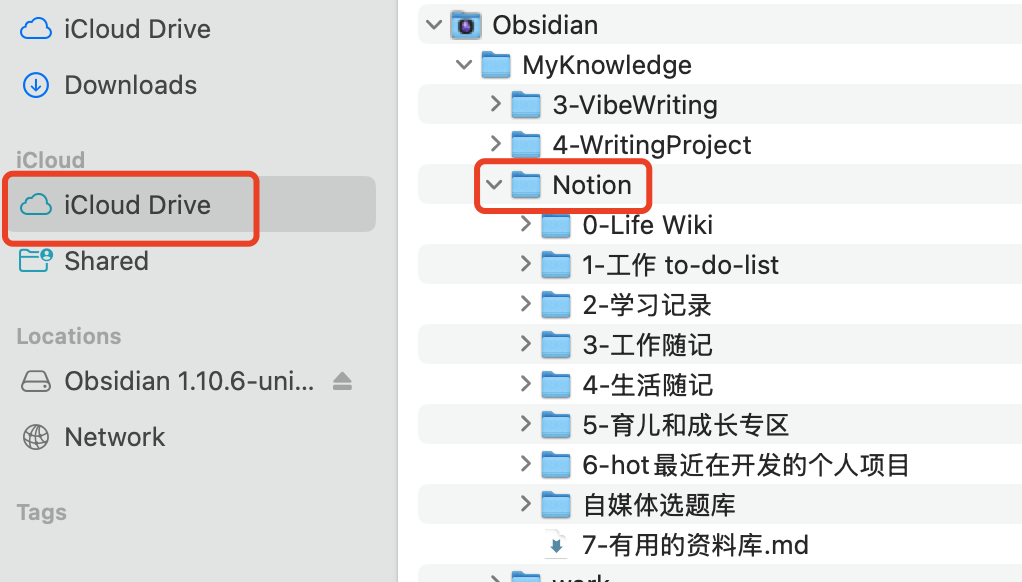Expand the 4-WritingProject folder

[495, 144]
